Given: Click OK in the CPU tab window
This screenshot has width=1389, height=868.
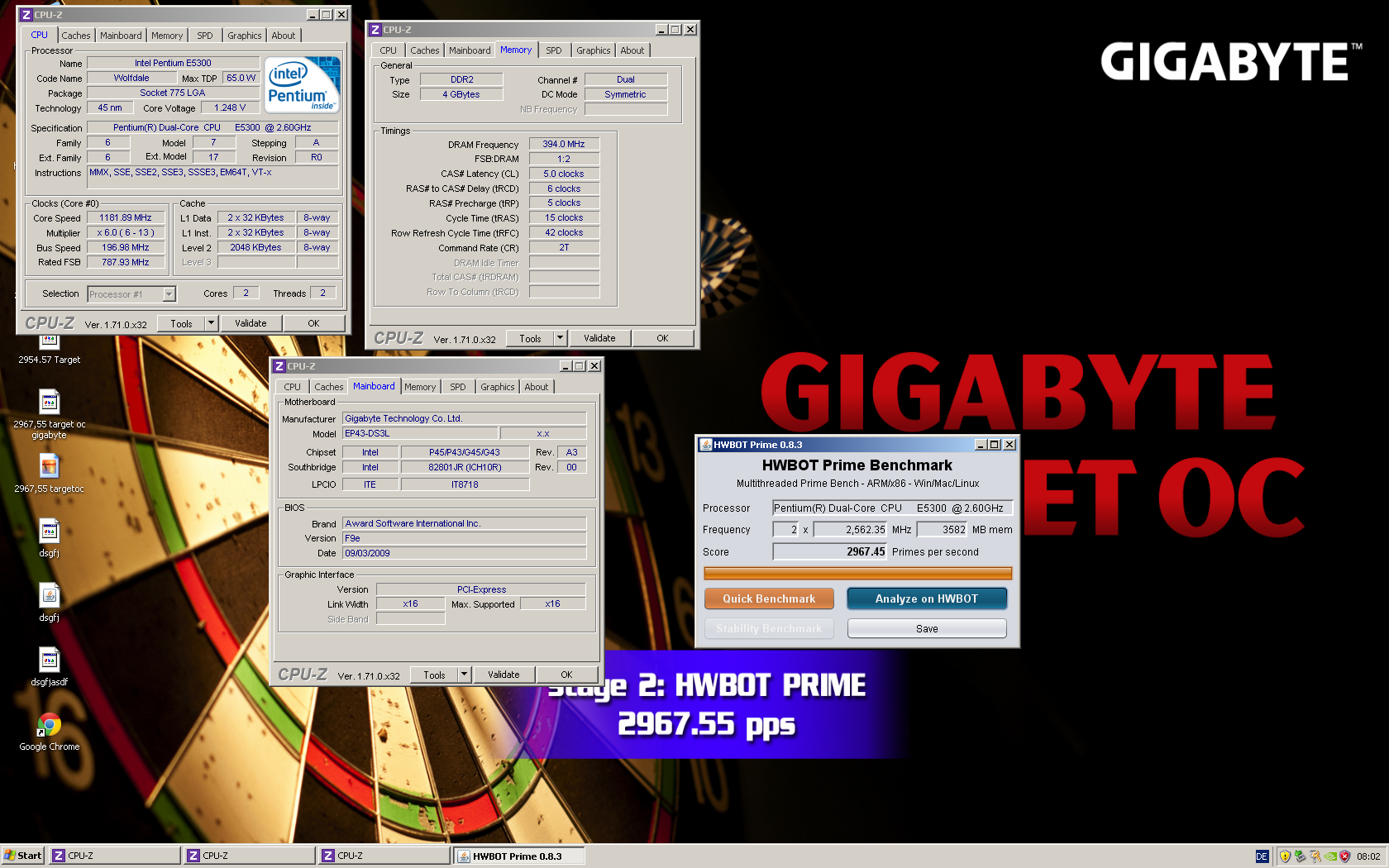Looking at the screenshot, I should (313, 323).
